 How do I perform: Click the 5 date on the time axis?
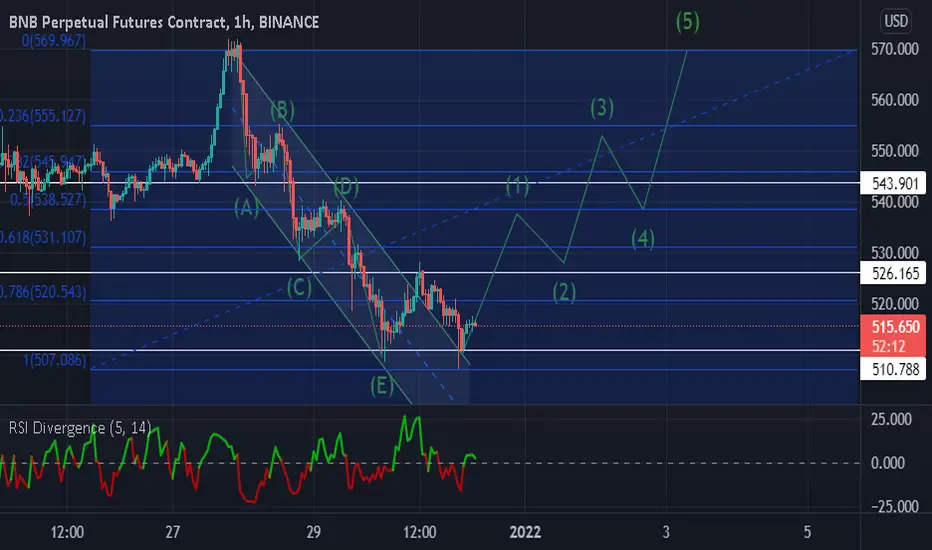(x=807, y=532)
